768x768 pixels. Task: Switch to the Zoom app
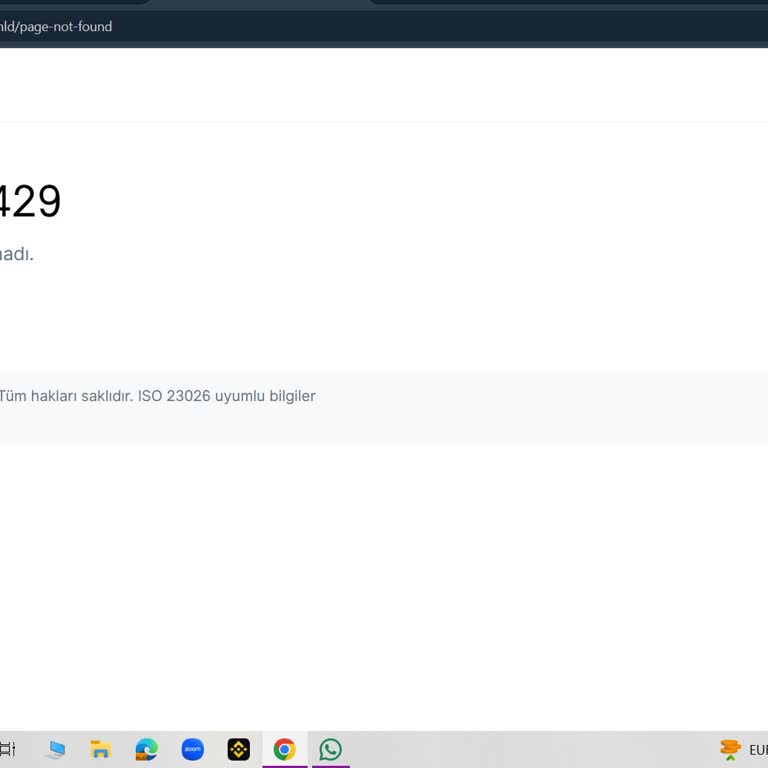[x=192, y=749]
